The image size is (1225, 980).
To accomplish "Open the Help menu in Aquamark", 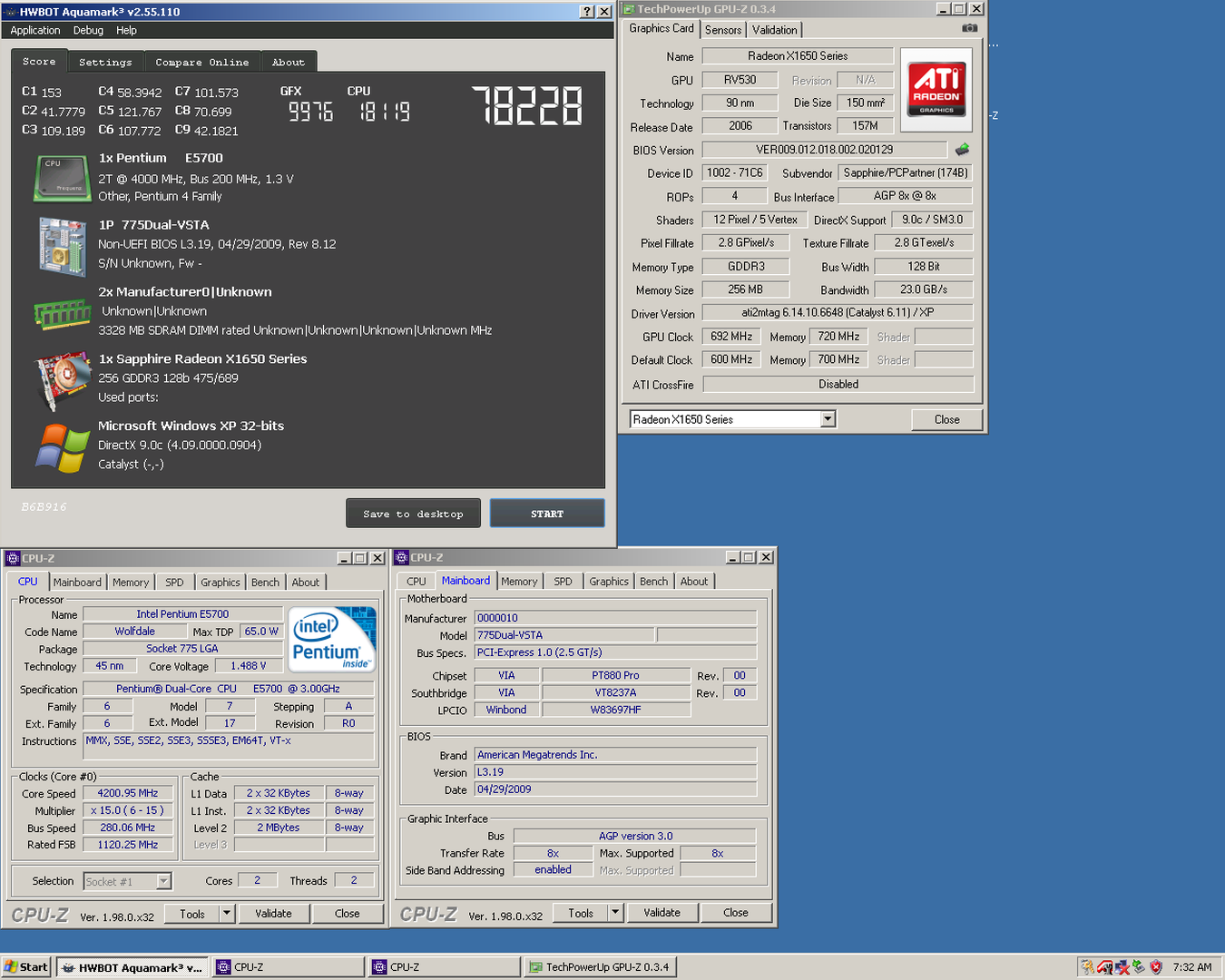I will pyautogui.click(x=126, y=30).
